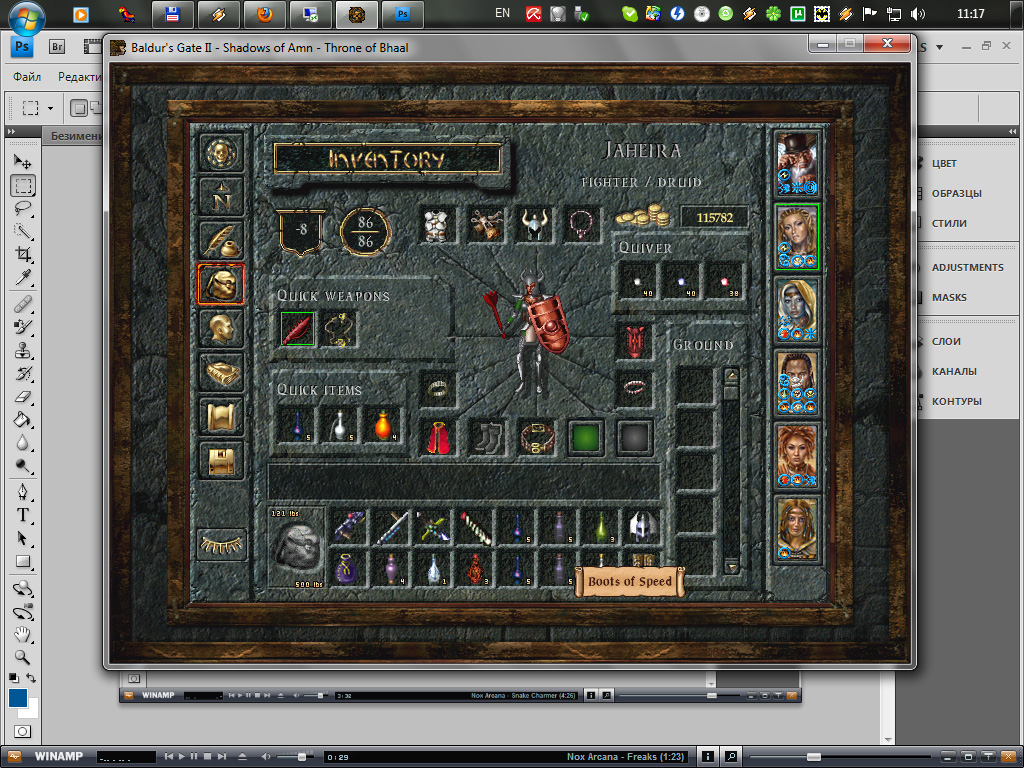Image resolution: width=1024 pixels, height=768 pixels.
Task: Select the helmet in the backpack
Action: (643, 527)
